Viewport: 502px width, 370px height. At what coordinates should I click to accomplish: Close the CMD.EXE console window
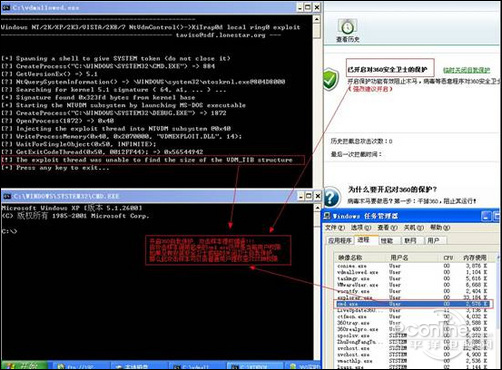pyautogui.click(x=318, y=196)
